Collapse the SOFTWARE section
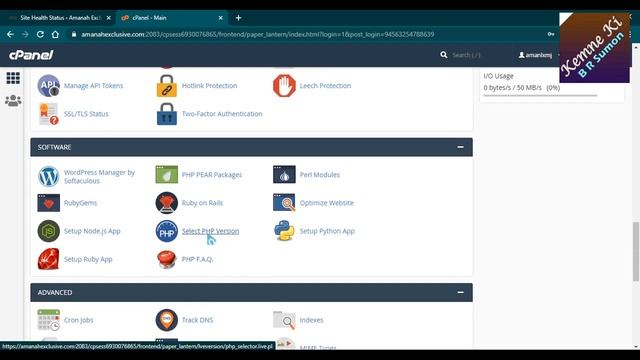640x360 pixels. pos(460,147)
